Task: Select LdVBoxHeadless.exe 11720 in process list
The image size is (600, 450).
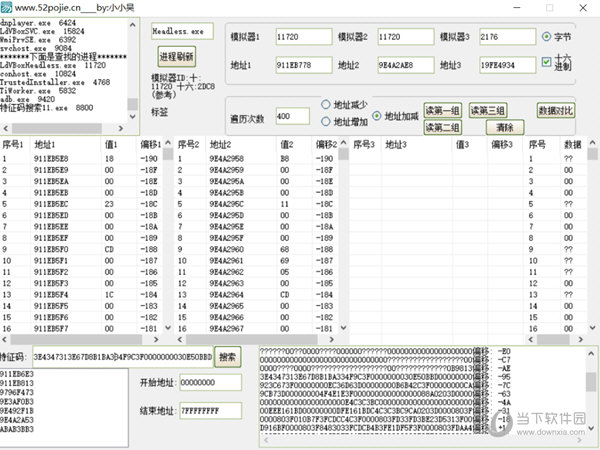Action: point(53,65)
